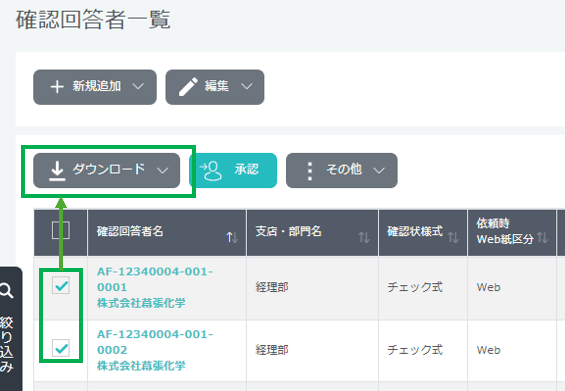This screenshot has width=565, height=391.
Task: Click Web cell in row 0001
Action: click(x=489, y=287)
